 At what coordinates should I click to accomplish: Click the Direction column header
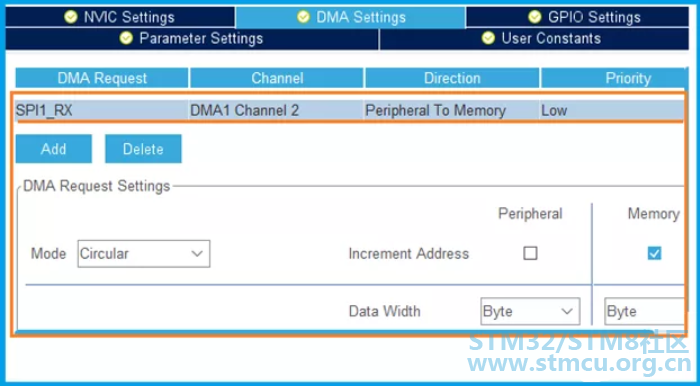click(x=452, y=78)
